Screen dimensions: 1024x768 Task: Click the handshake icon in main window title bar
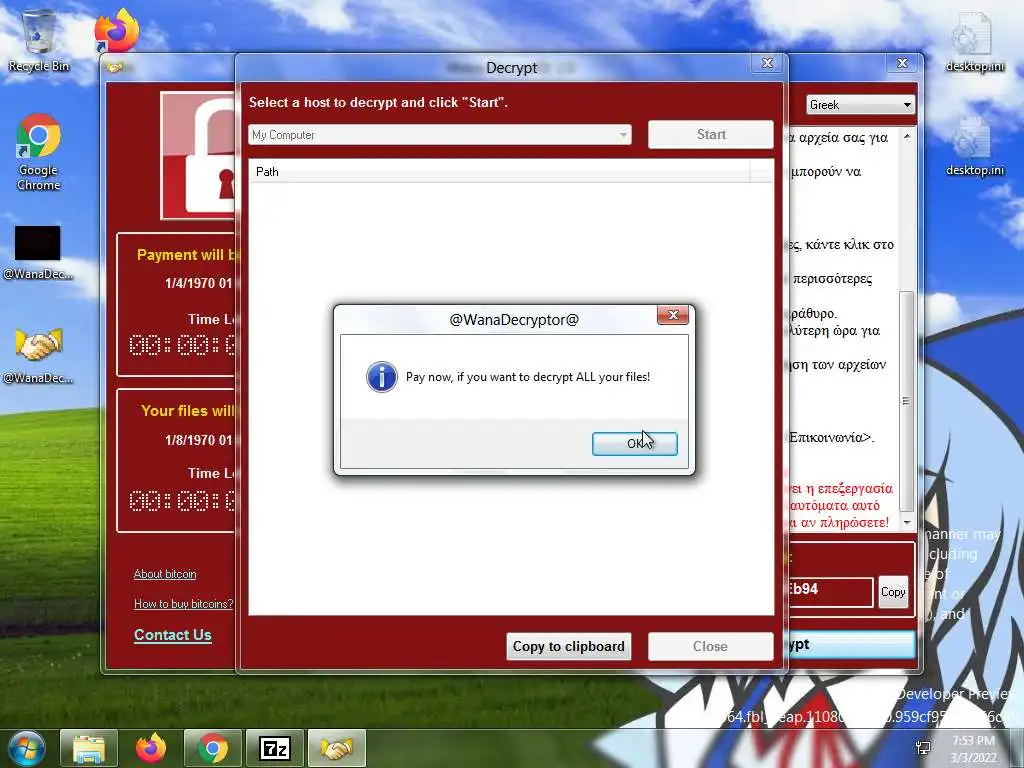pyautogui.click(x=115, y=66)
